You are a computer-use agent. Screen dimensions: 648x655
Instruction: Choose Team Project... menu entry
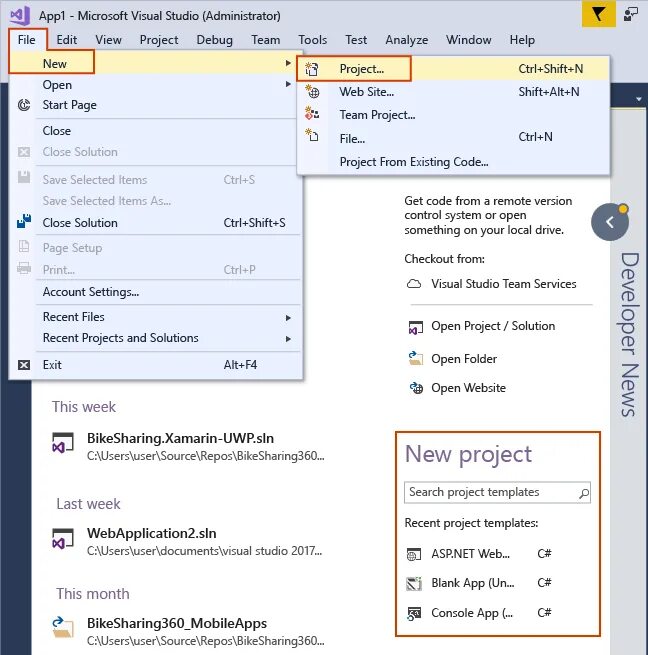click(453, 114)
